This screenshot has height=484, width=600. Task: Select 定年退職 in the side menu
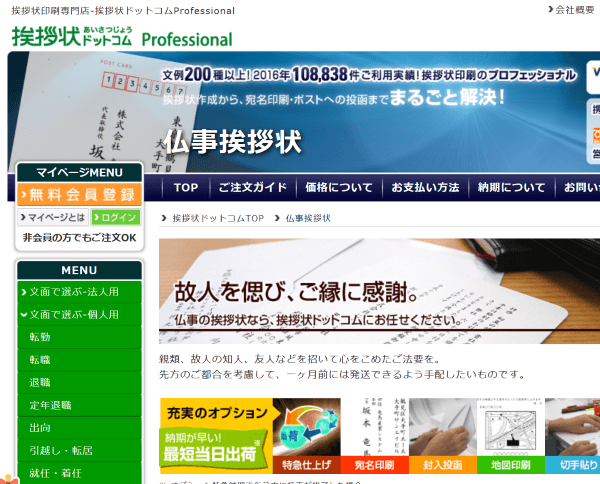pos(80,405)
